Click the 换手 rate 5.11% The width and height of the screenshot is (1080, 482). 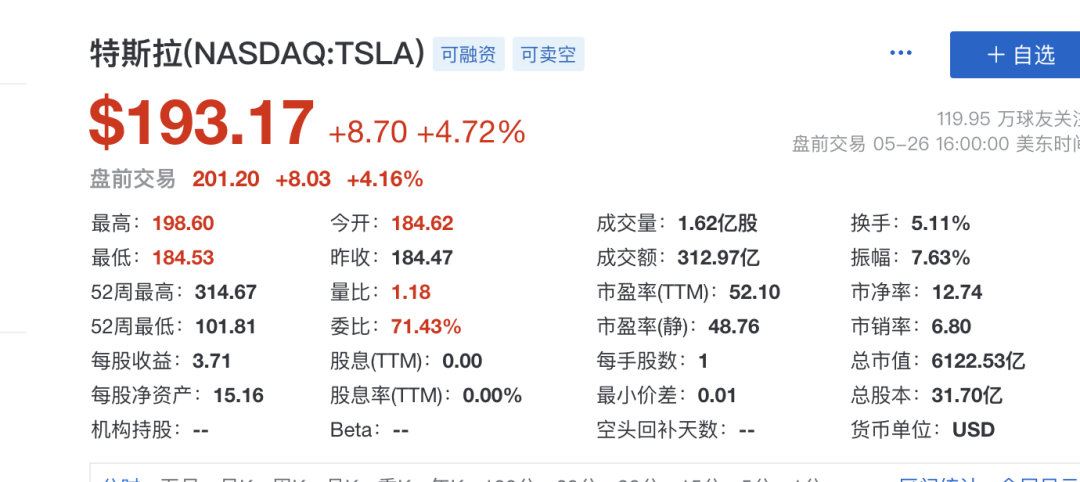(939, 224)
